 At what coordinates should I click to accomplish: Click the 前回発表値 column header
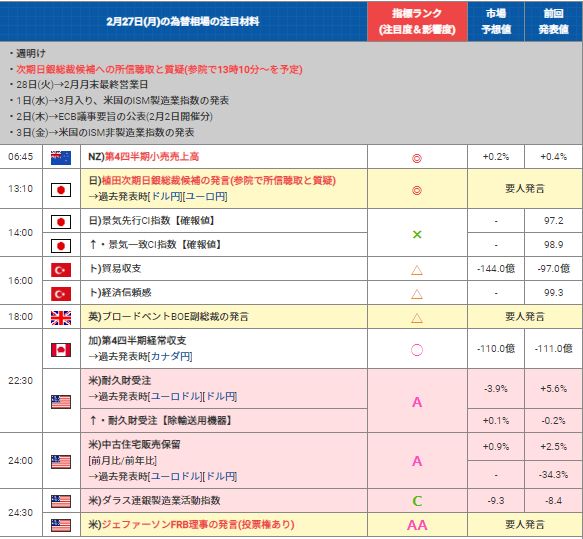[x=553, y=21]
